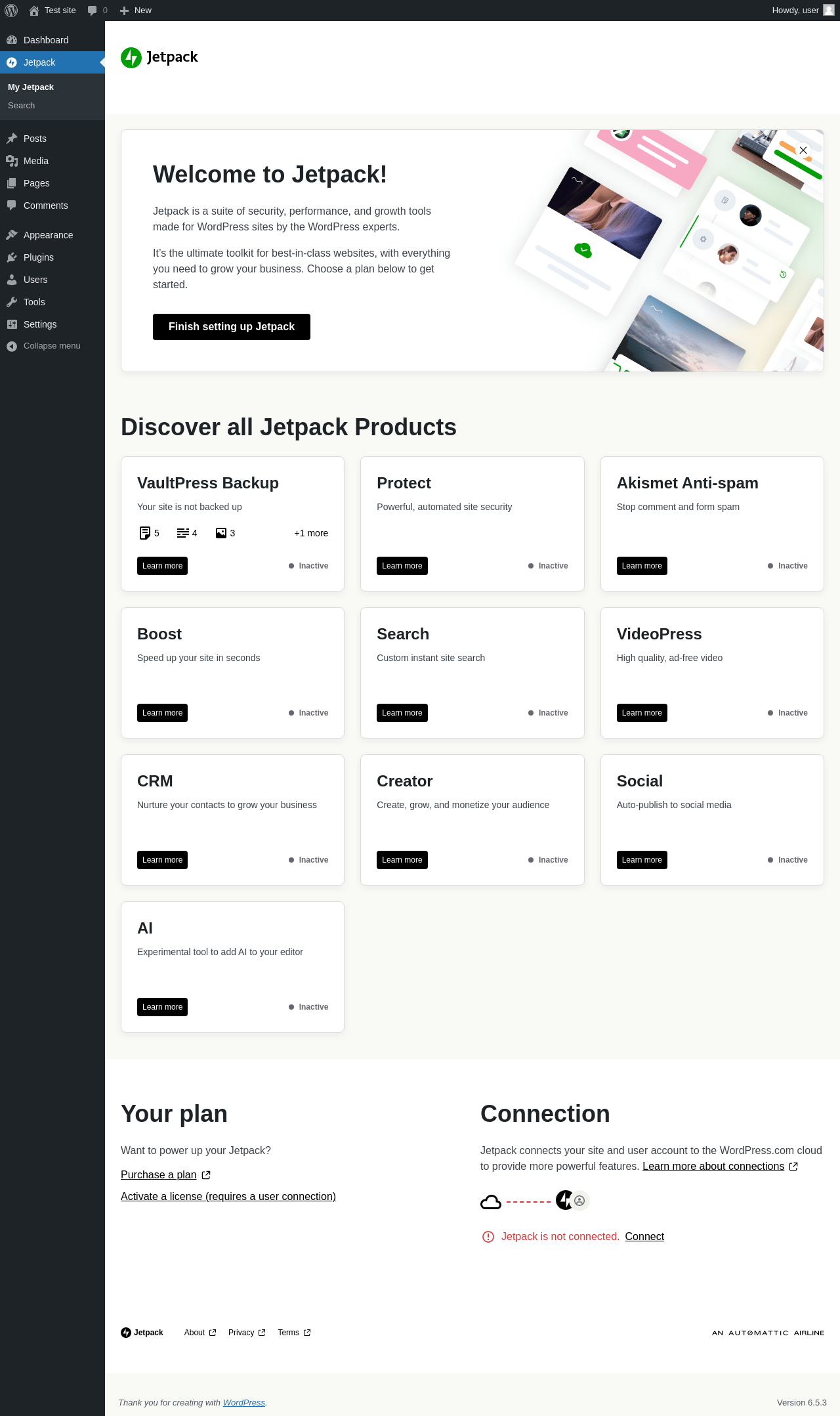Image resolution: width=840 pixels, height=1416 pixels.
Task: Click external link icon beside Purchase a plan
Action: (206, 1175)
